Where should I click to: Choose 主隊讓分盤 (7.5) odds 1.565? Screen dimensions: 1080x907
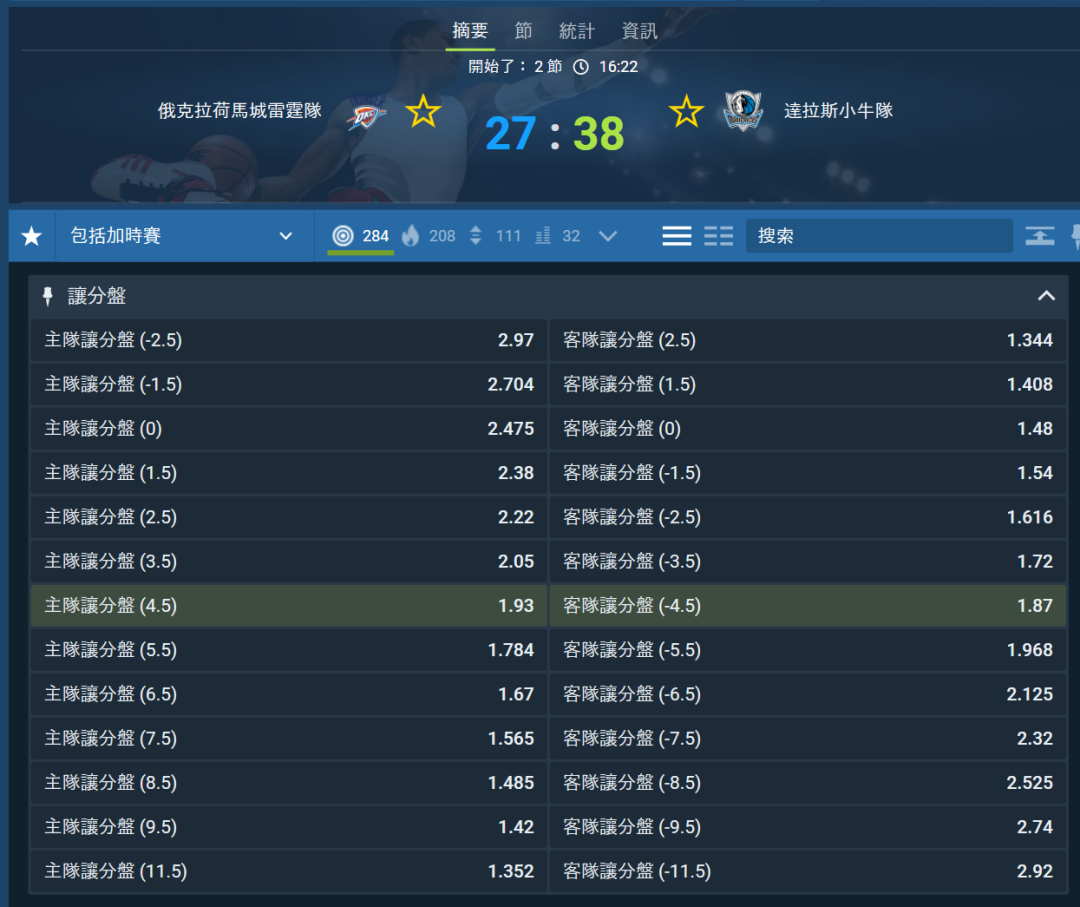click(x=289, y=738)
